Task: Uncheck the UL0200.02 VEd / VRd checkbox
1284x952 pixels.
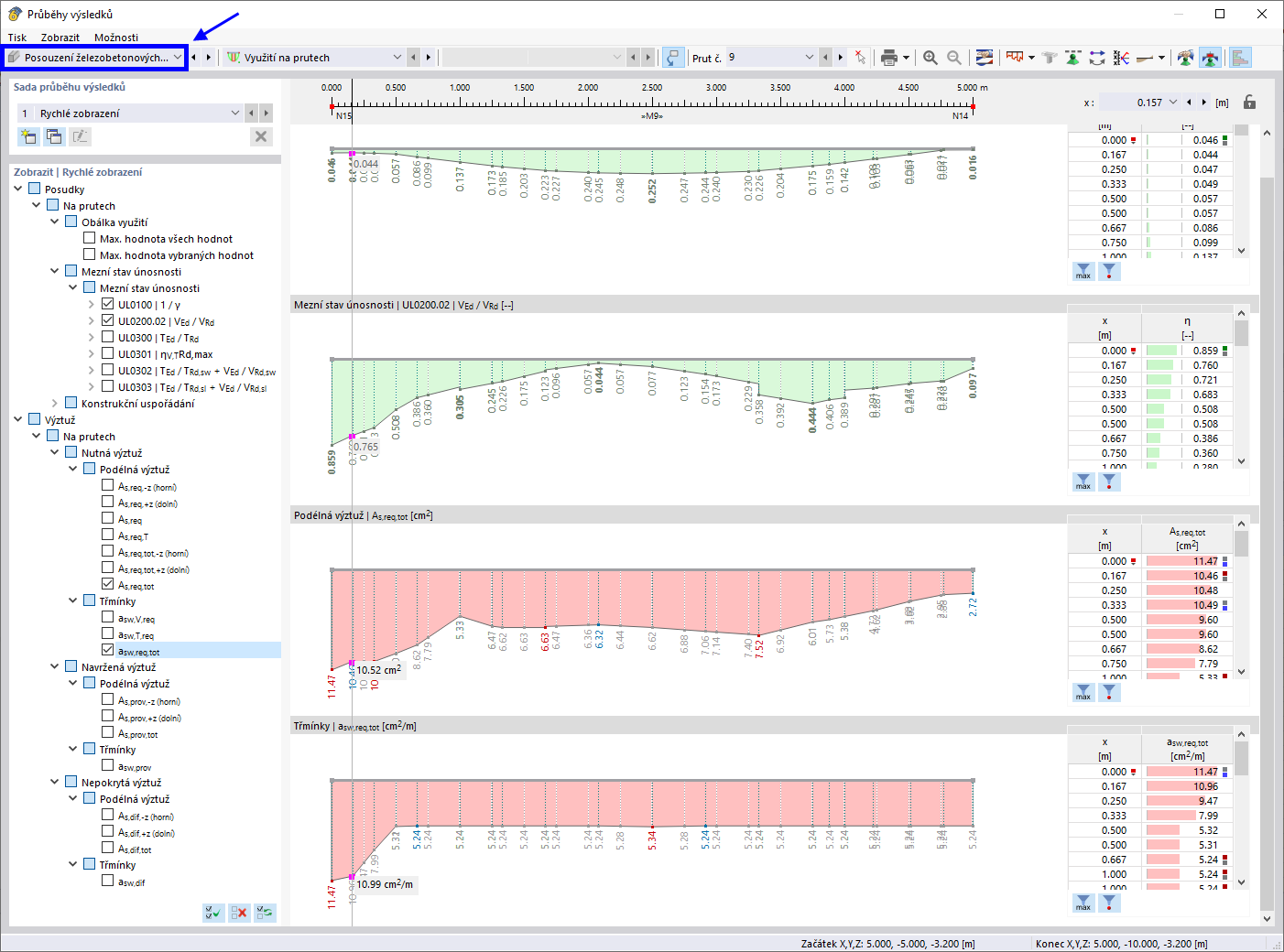Action: (x=108, y=320)
